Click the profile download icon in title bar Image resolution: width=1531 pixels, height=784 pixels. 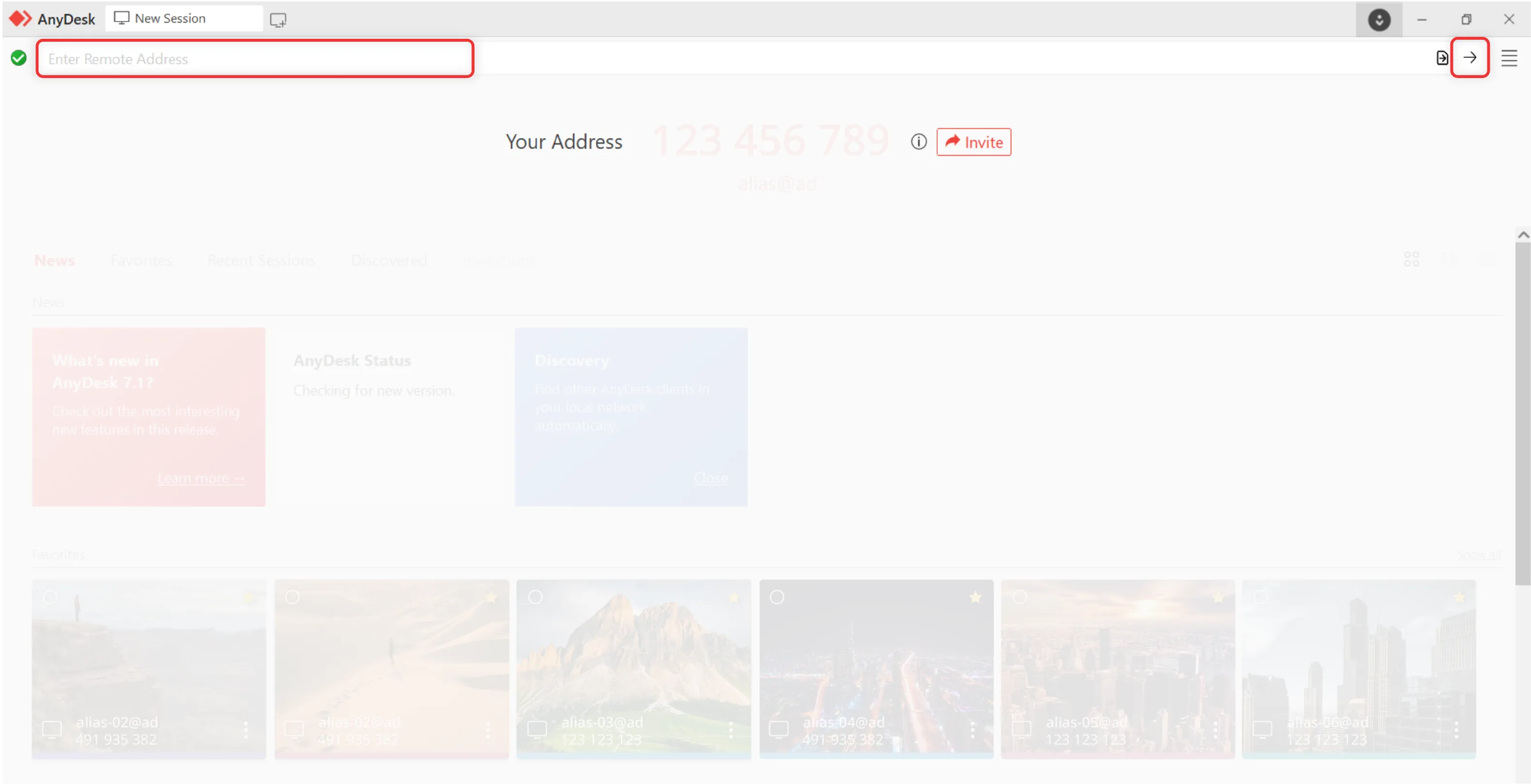tap(1378, 19)
